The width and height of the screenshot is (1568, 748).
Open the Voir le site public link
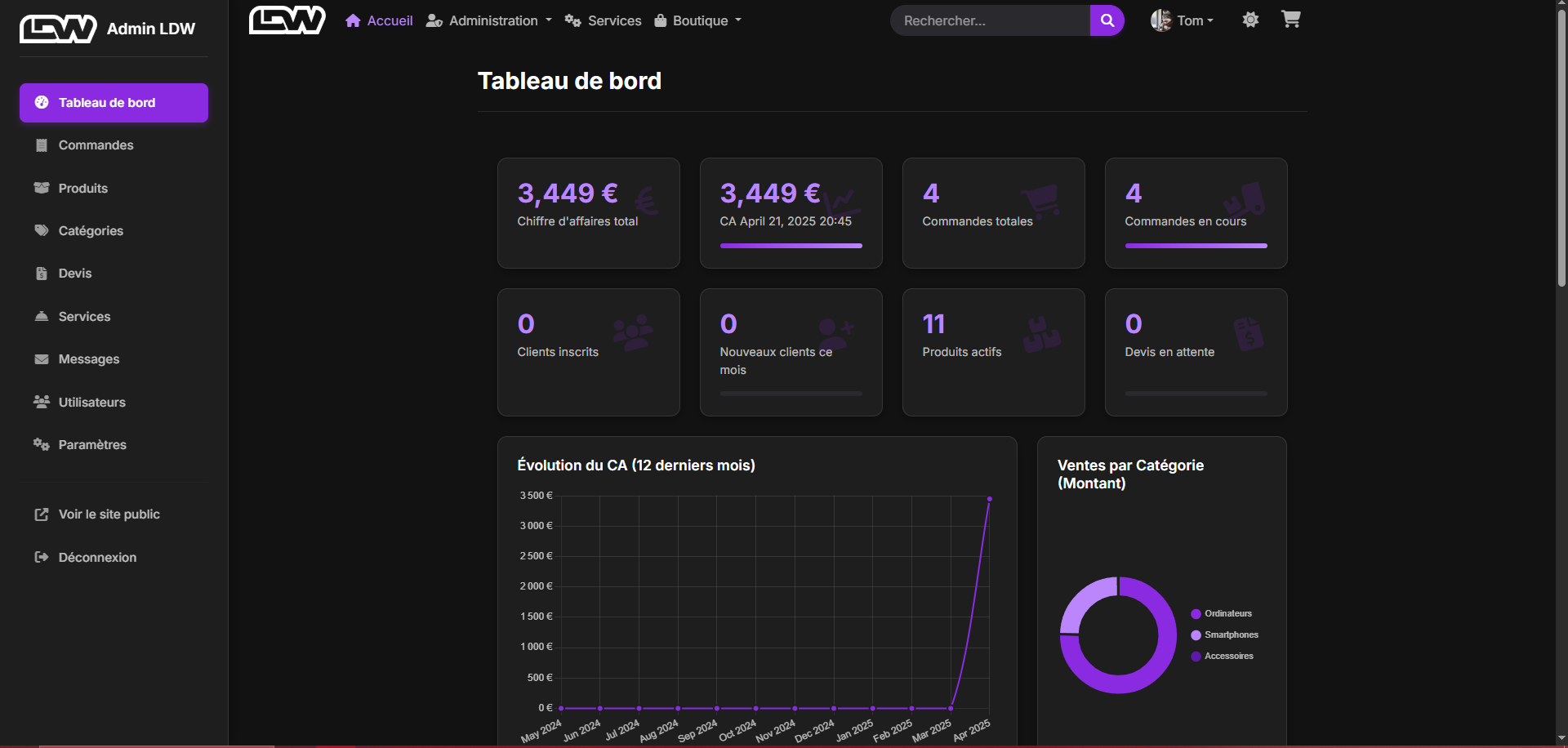(109, 514)
